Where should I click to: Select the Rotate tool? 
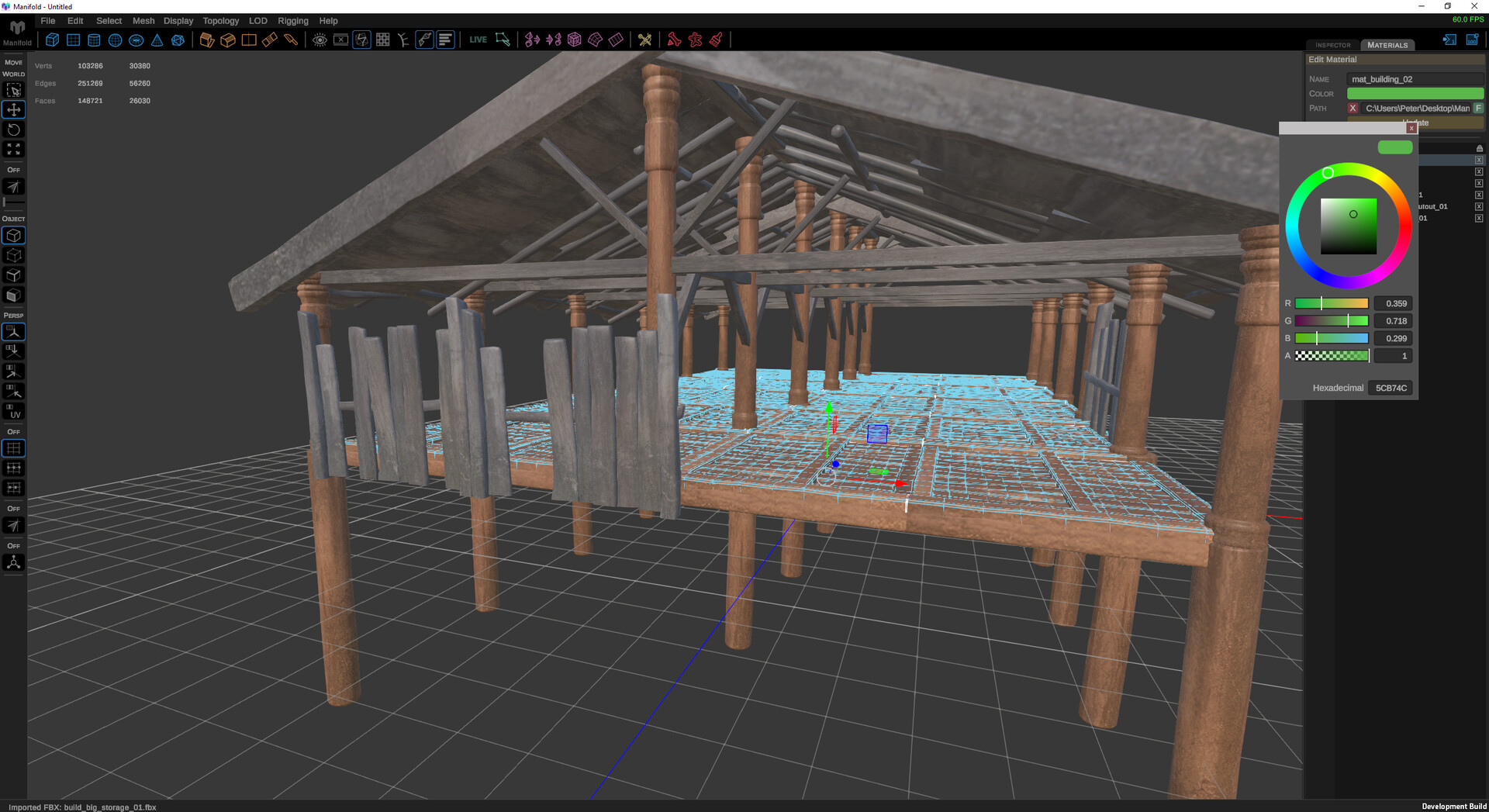tap(13, 130)
